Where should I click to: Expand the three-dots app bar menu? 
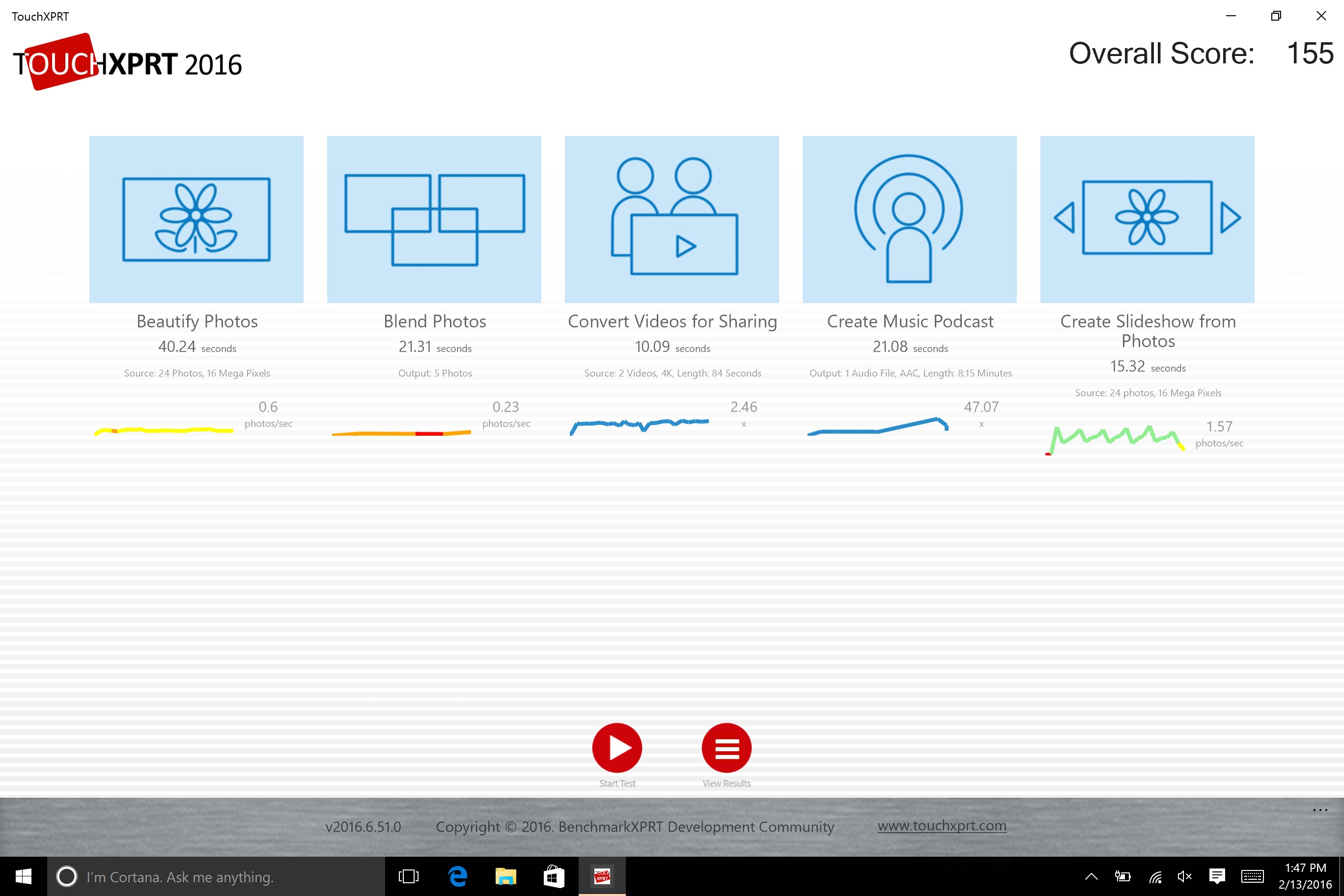coord(1320,810)
